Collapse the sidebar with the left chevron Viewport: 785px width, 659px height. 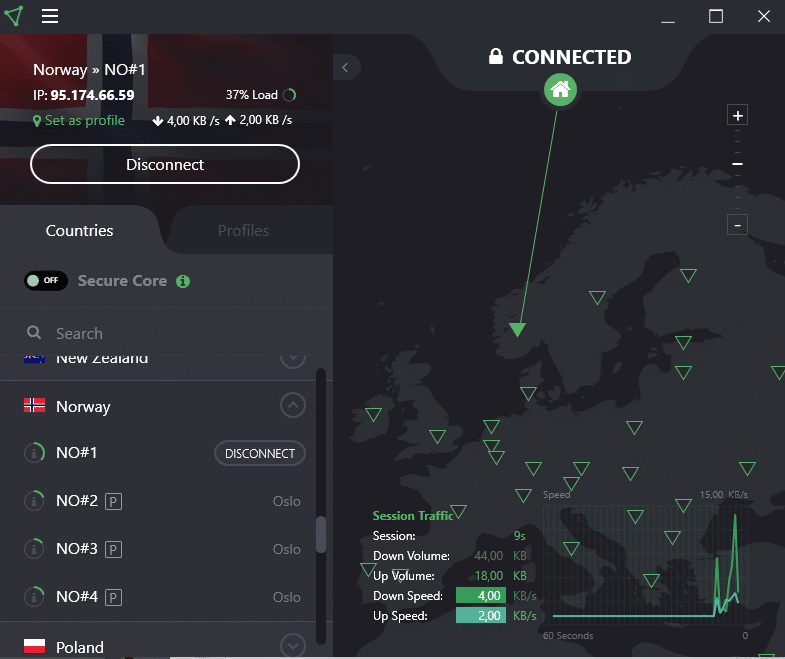click(345, 68)
